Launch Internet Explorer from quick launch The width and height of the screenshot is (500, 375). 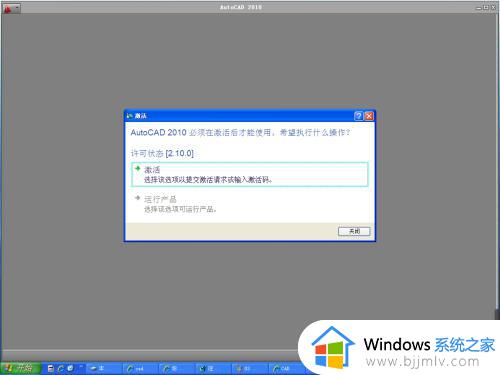(61, 368)
